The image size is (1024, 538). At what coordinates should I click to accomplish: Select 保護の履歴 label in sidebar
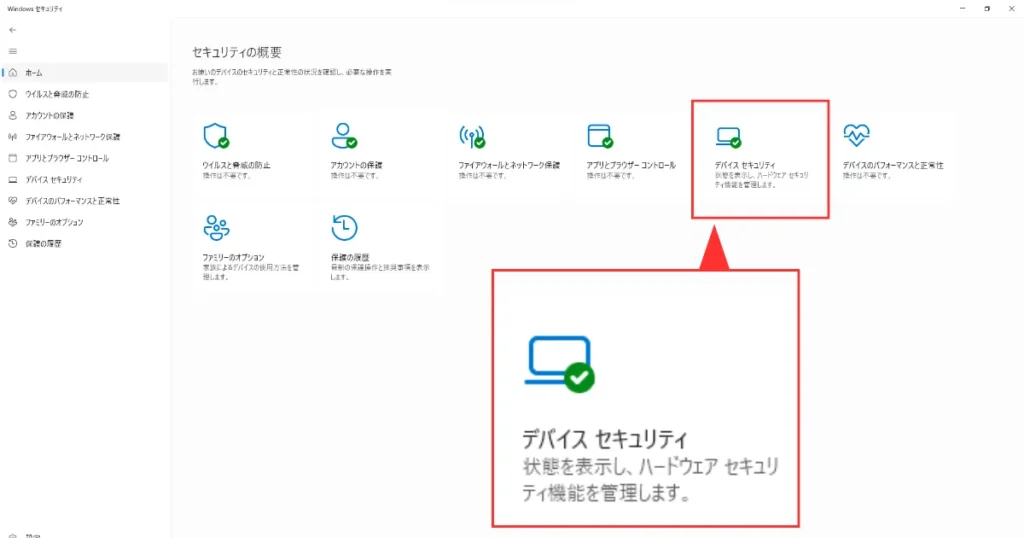point(43,244)
